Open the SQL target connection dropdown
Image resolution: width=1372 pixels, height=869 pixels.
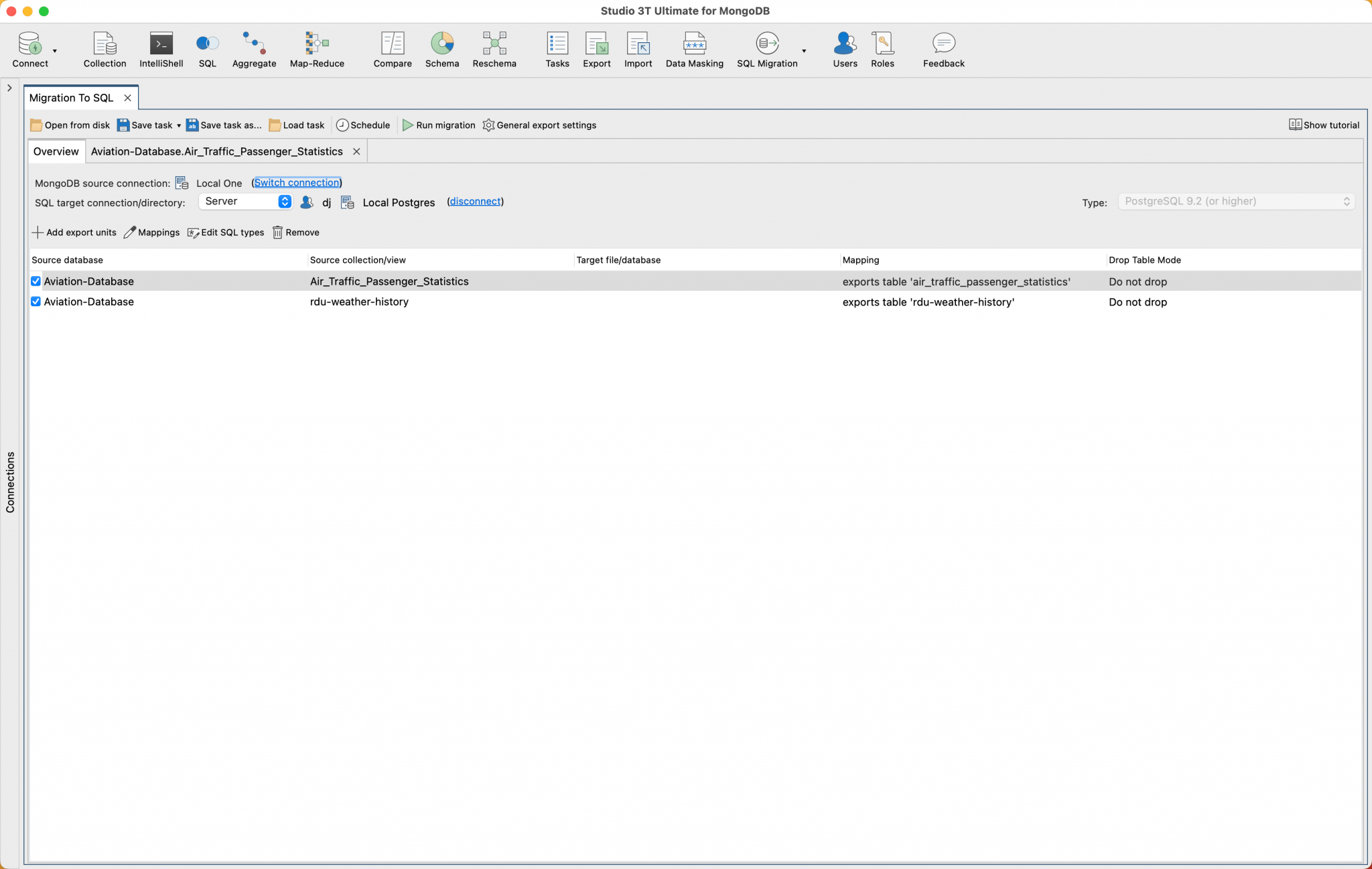point(284,201)
